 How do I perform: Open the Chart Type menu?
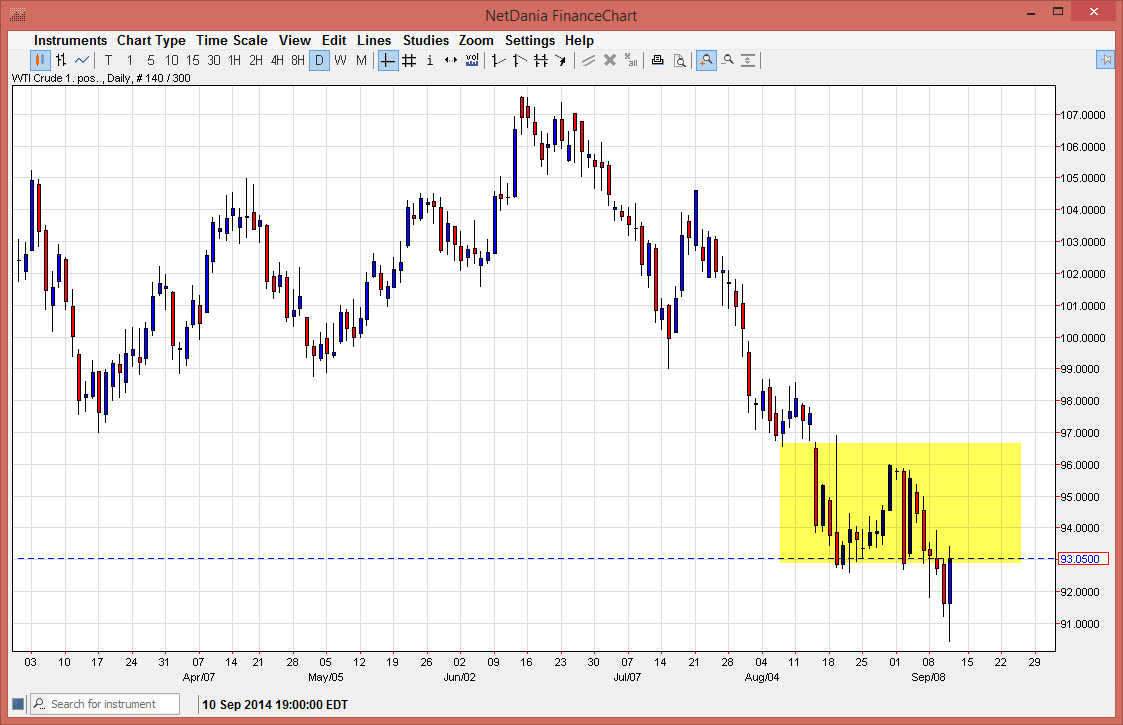click(x=151, y=40)
